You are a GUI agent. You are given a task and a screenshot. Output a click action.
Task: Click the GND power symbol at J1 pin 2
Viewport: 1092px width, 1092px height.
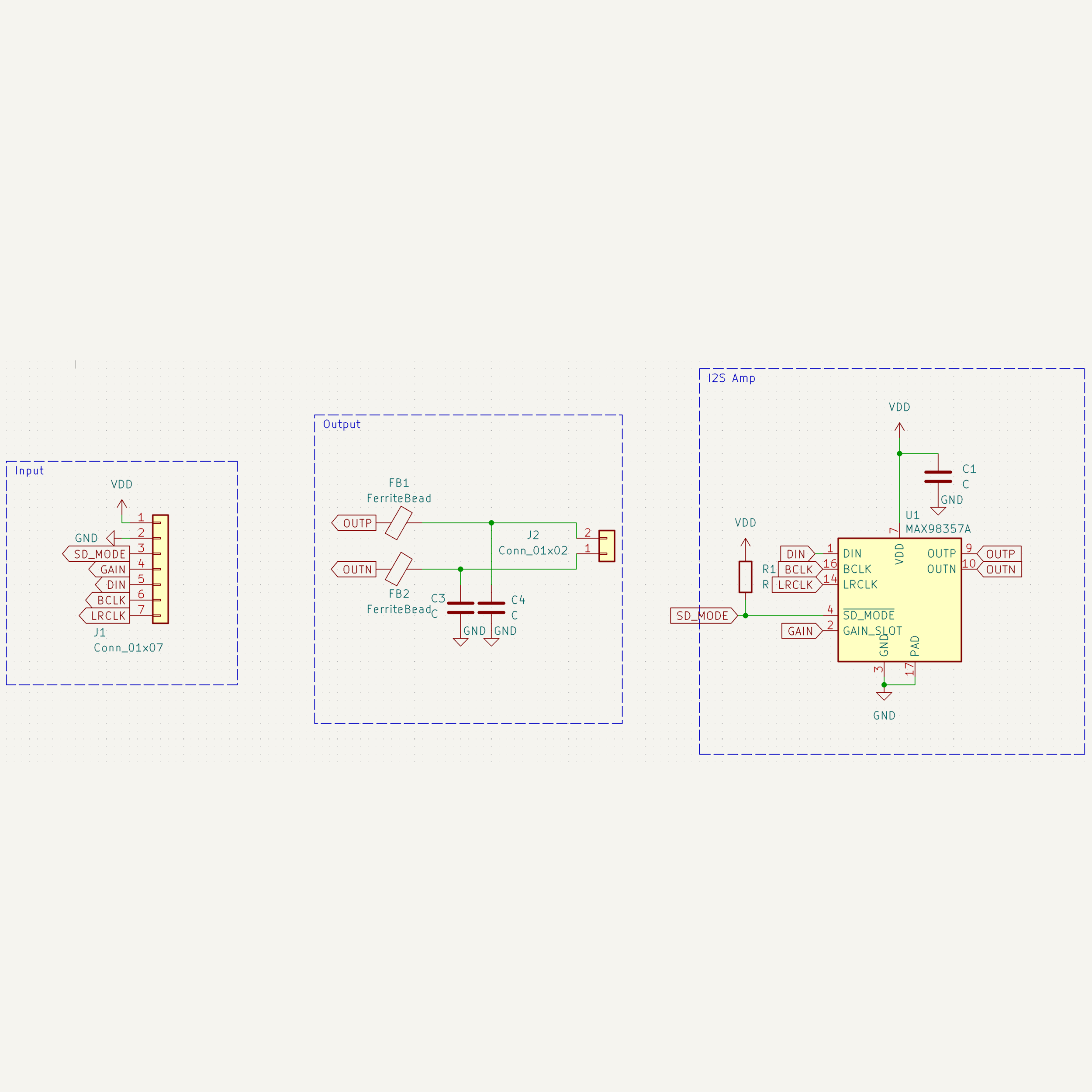(x=111, y=538)
